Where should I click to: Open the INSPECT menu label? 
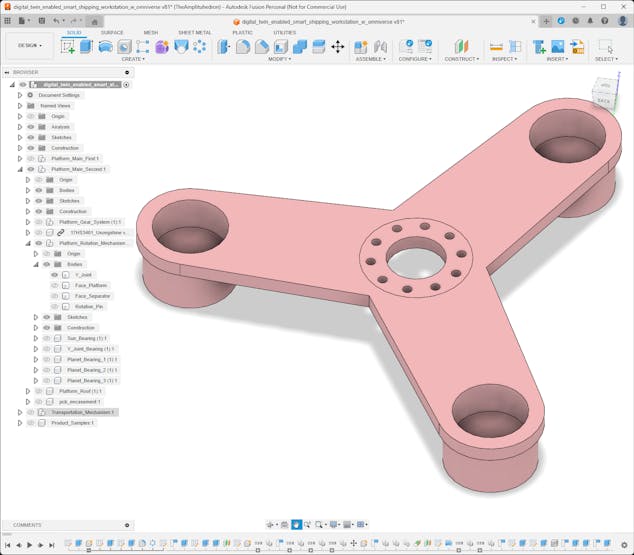click(x=504, y=59)
